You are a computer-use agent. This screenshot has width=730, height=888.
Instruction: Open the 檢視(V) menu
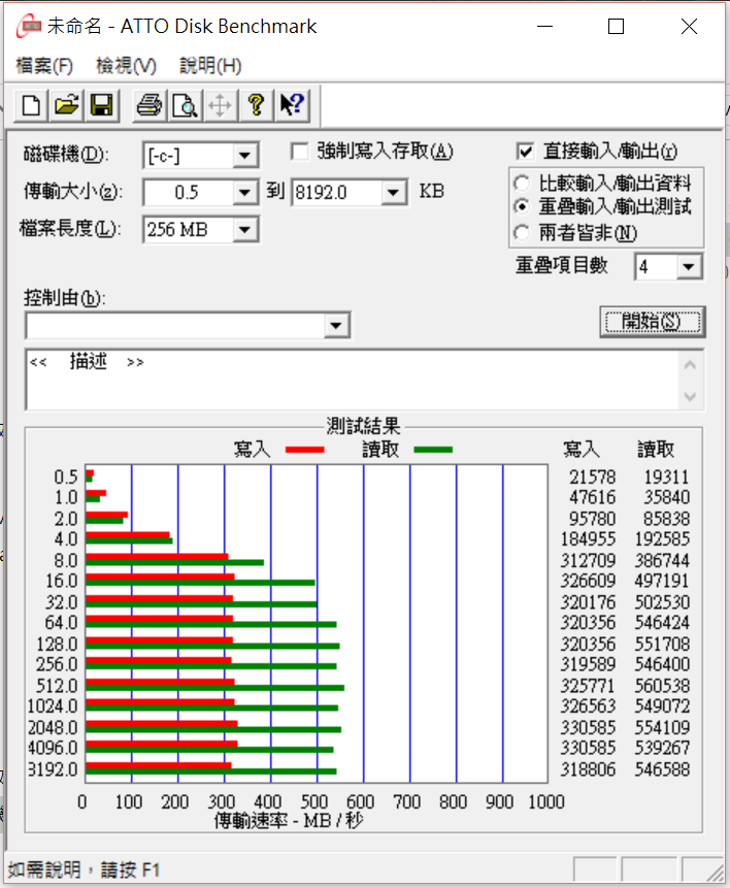(x=126, y=66)
